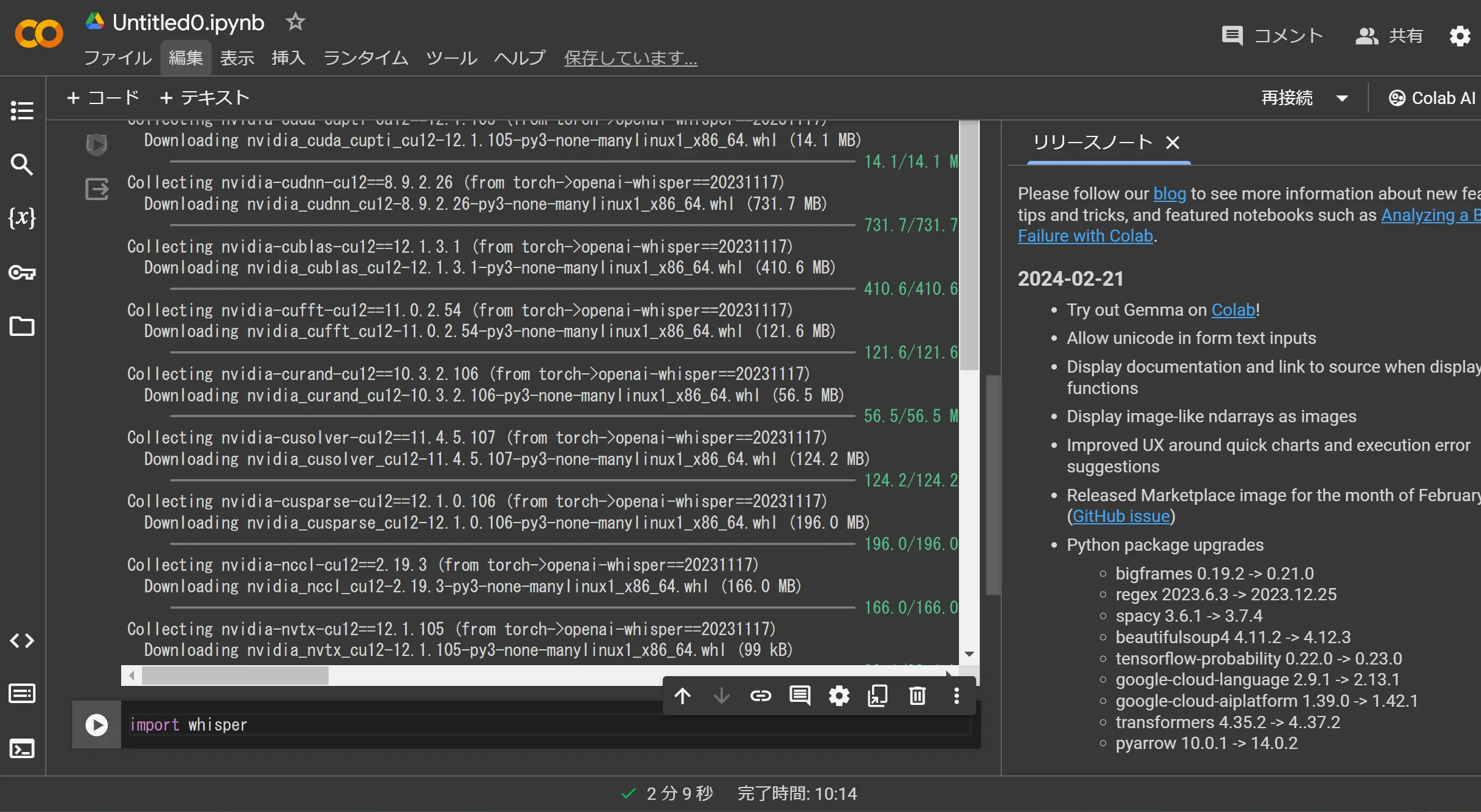This screenshot has height=812, width=1481.
Task: Open the blog link in release notes
Action: (1169, 193)
